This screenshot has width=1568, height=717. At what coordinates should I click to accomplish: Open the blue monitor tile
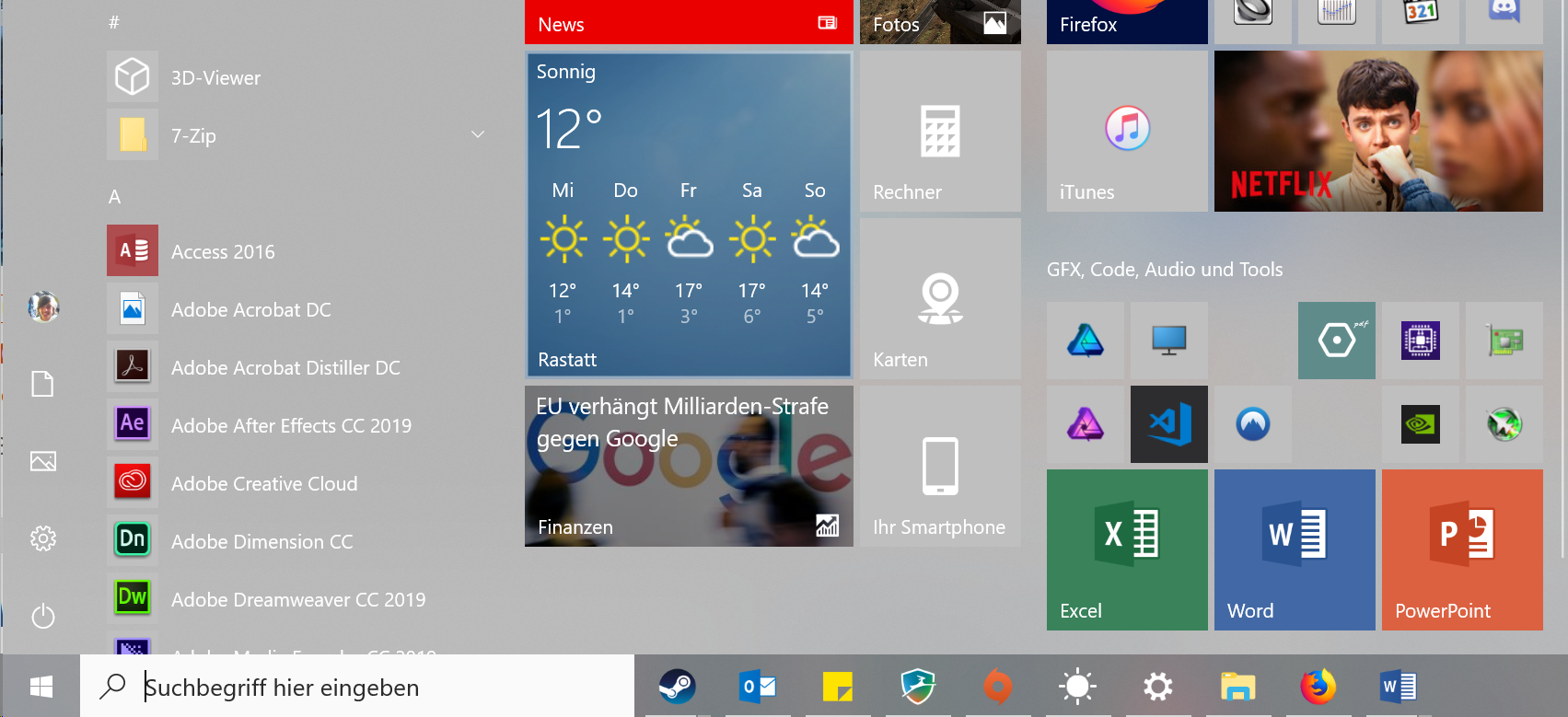pyautogui.click(x=1169, y=341)
